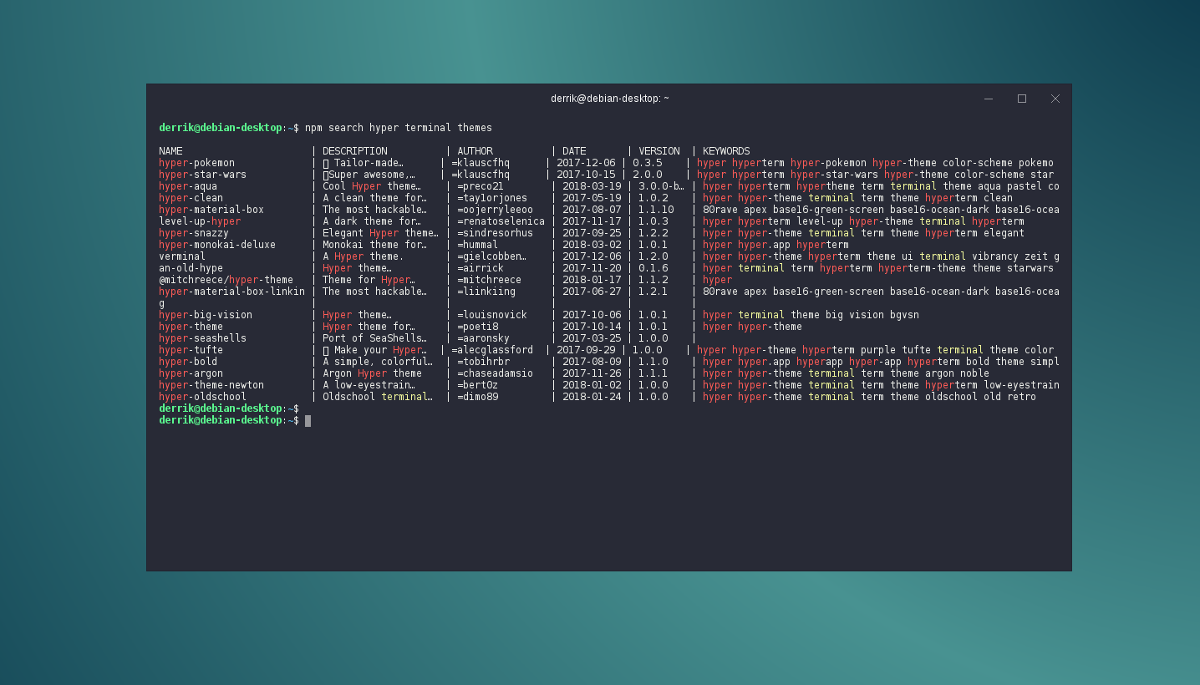Select package name 'hyper-pokemon' in NAME column
The width and height of the screenshot is (1200, 685).
197,163
